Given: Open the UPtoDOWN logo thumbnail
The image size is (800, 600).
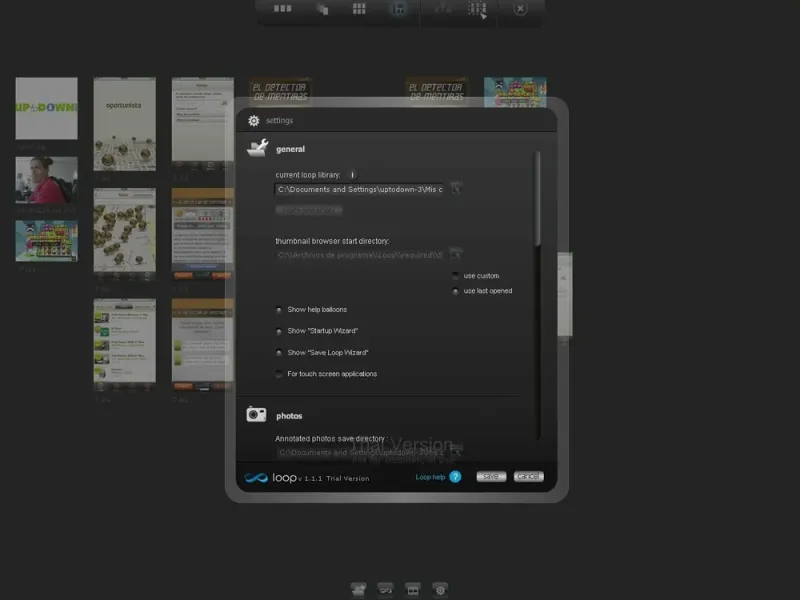Looking at the screenshot, I should click(x=46, y=108).
